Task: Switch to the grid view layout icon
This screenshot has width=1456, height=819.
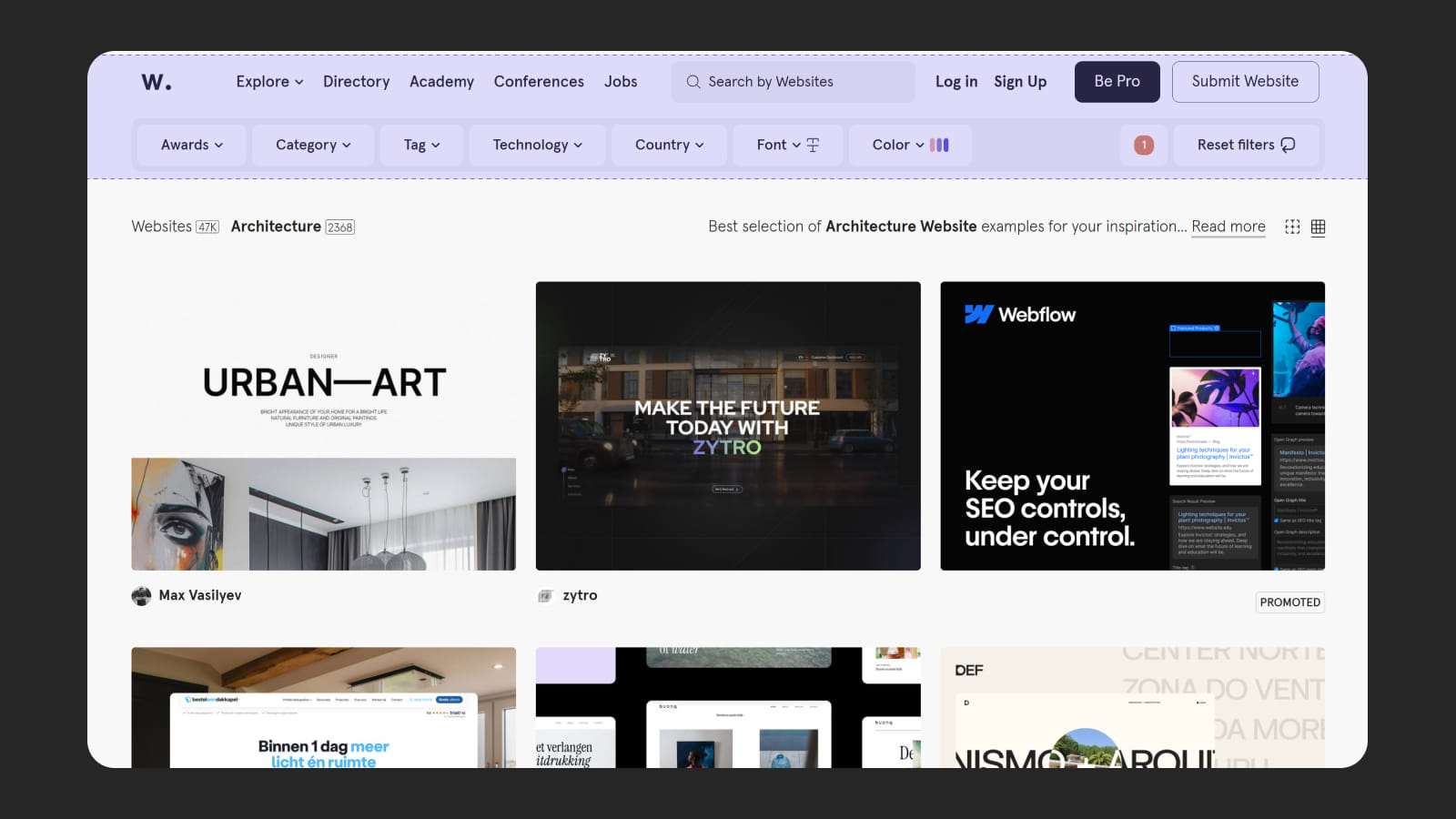Action: coord(1318,227)
